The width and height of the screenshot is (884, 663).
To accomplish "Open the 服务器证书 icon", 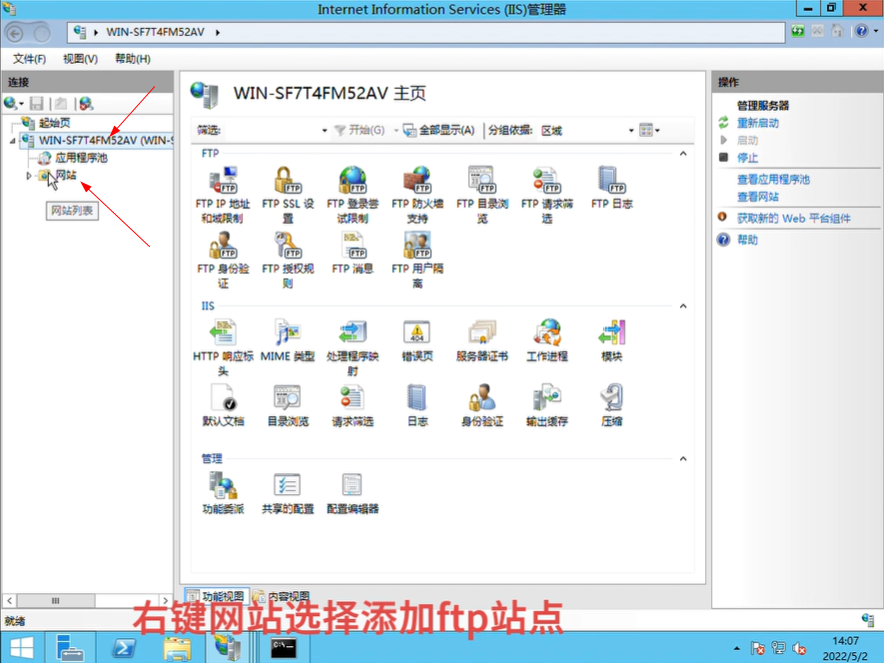I will (482, 340).
